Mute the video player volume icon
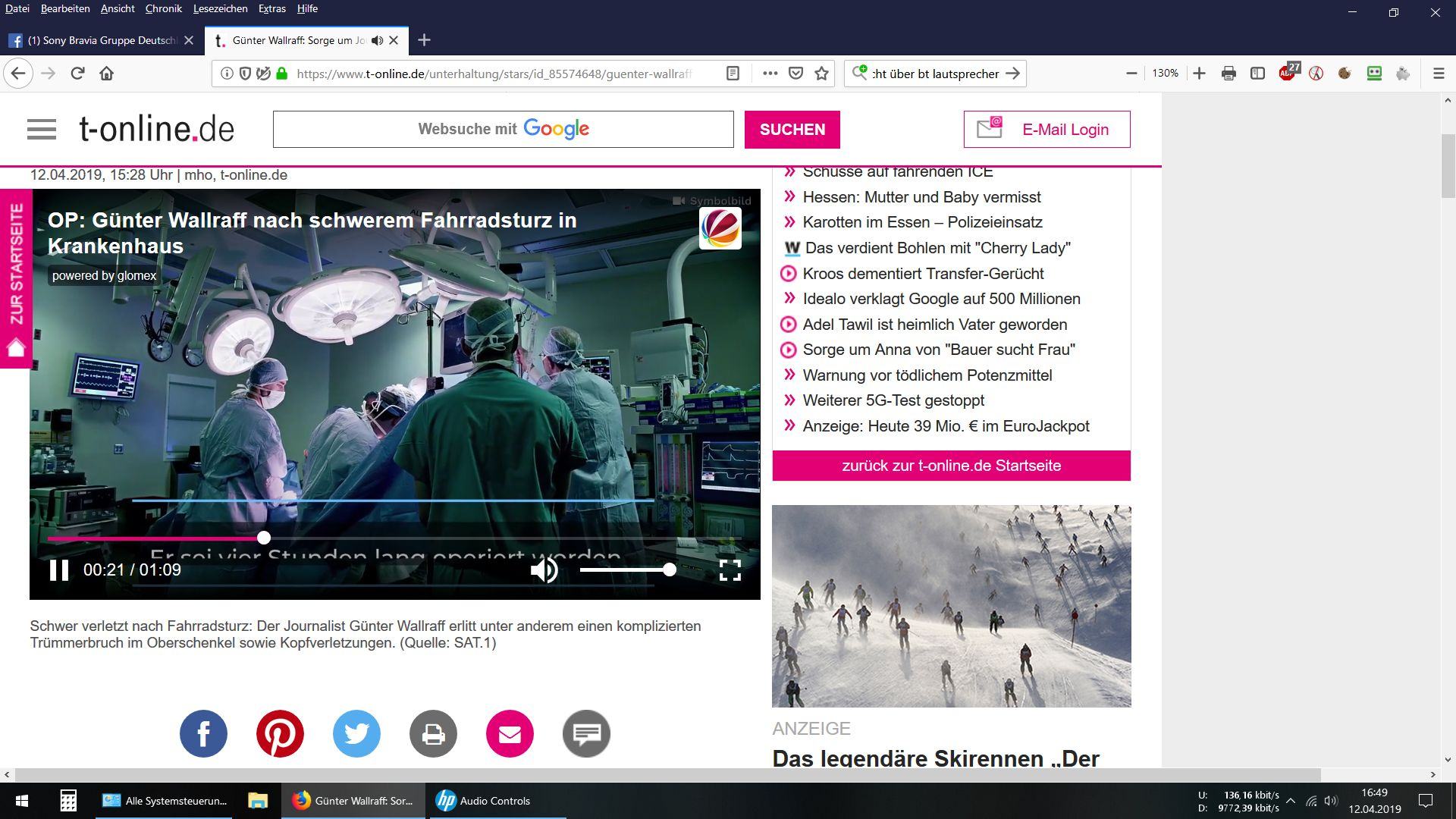Viewport: 1456px width, 819px height. point(544,570)
